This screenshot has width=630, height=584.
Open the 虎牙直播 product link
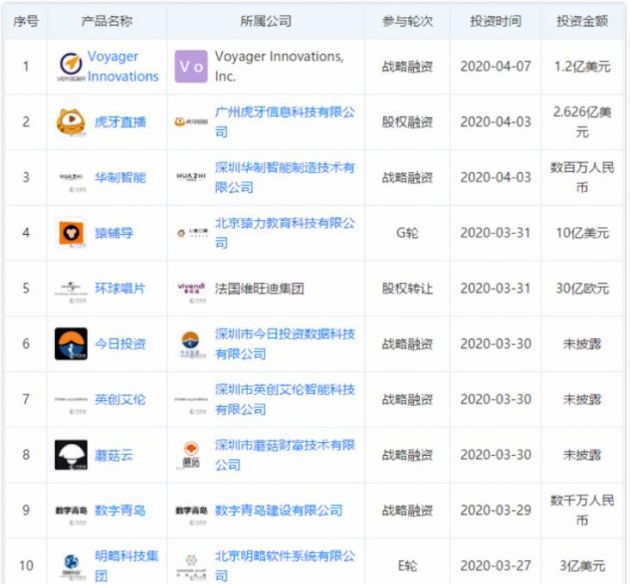coord(120,122)
